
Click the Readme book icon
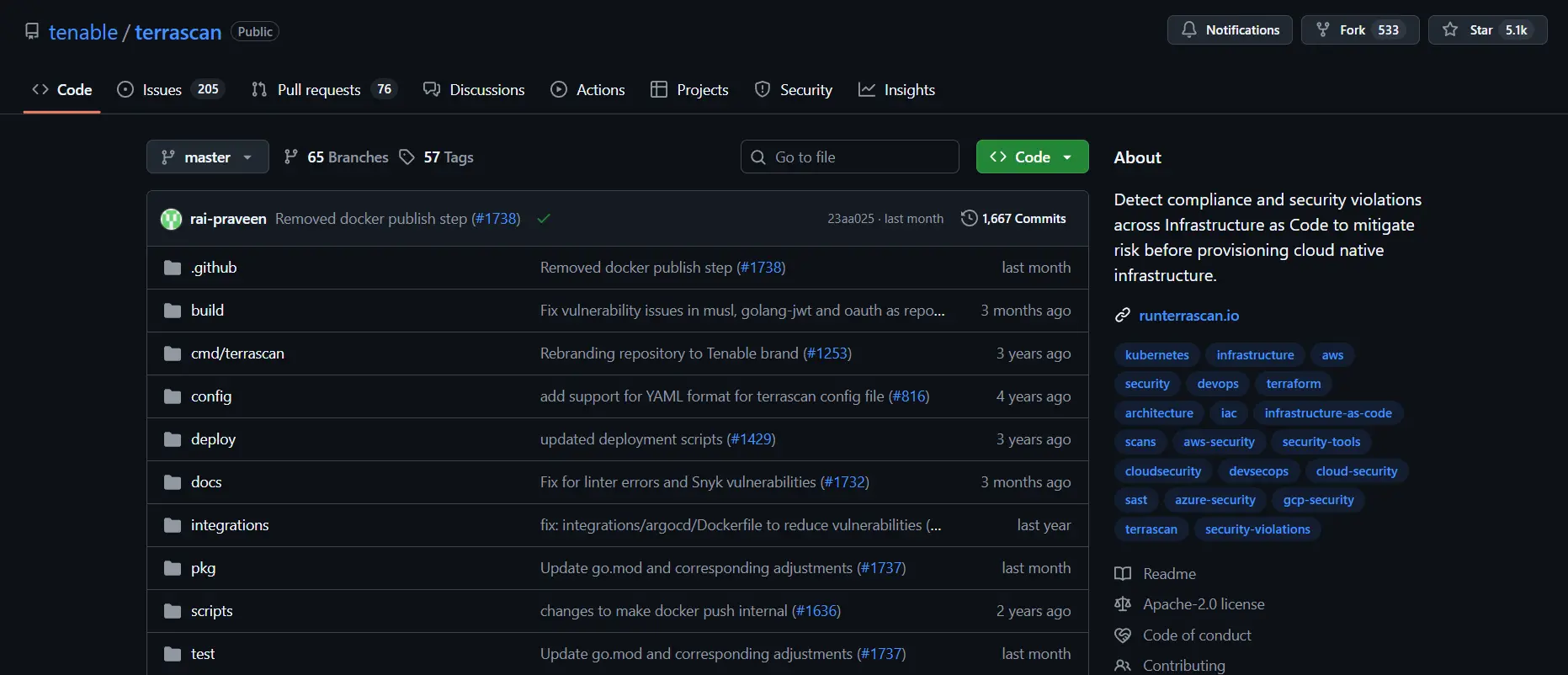(x=1123, y=574)
